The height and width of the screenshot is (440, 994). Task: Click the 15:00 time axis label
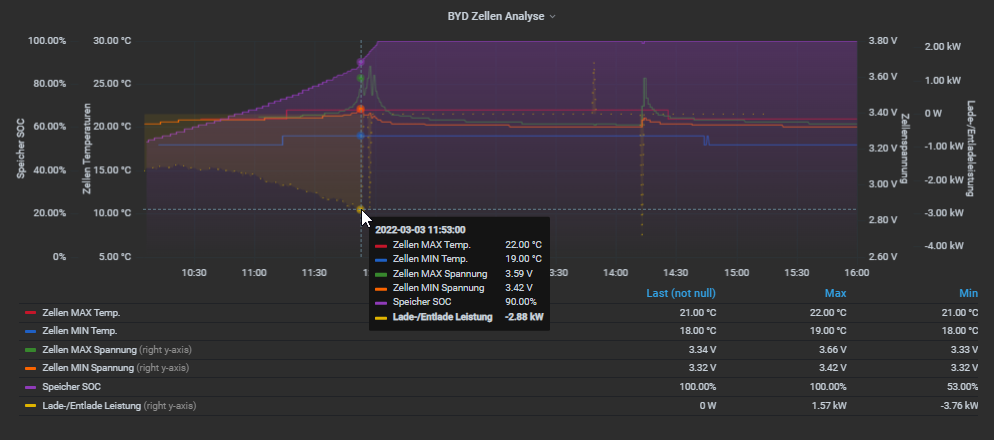[736, 273]
